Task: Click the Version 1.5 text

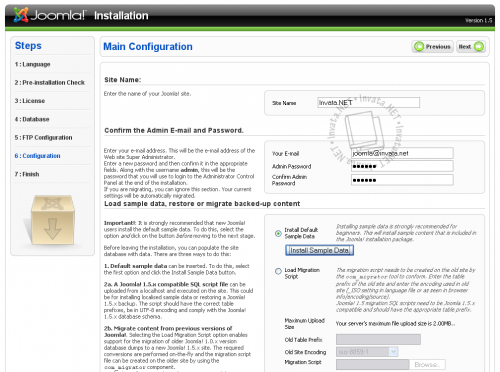Action: pyautogui.click(x=478, y=21)
